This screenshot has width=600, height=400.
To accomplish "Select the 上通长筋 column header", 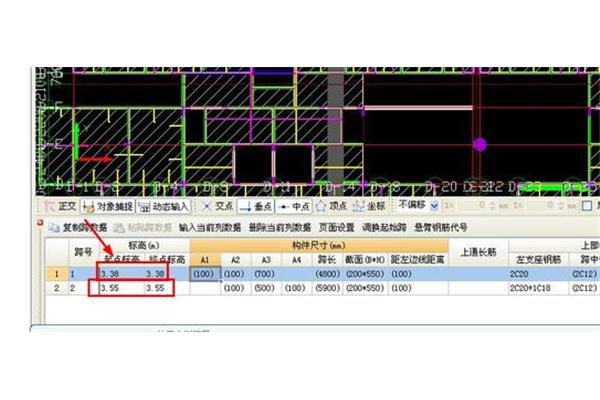I will pos(478,252).
